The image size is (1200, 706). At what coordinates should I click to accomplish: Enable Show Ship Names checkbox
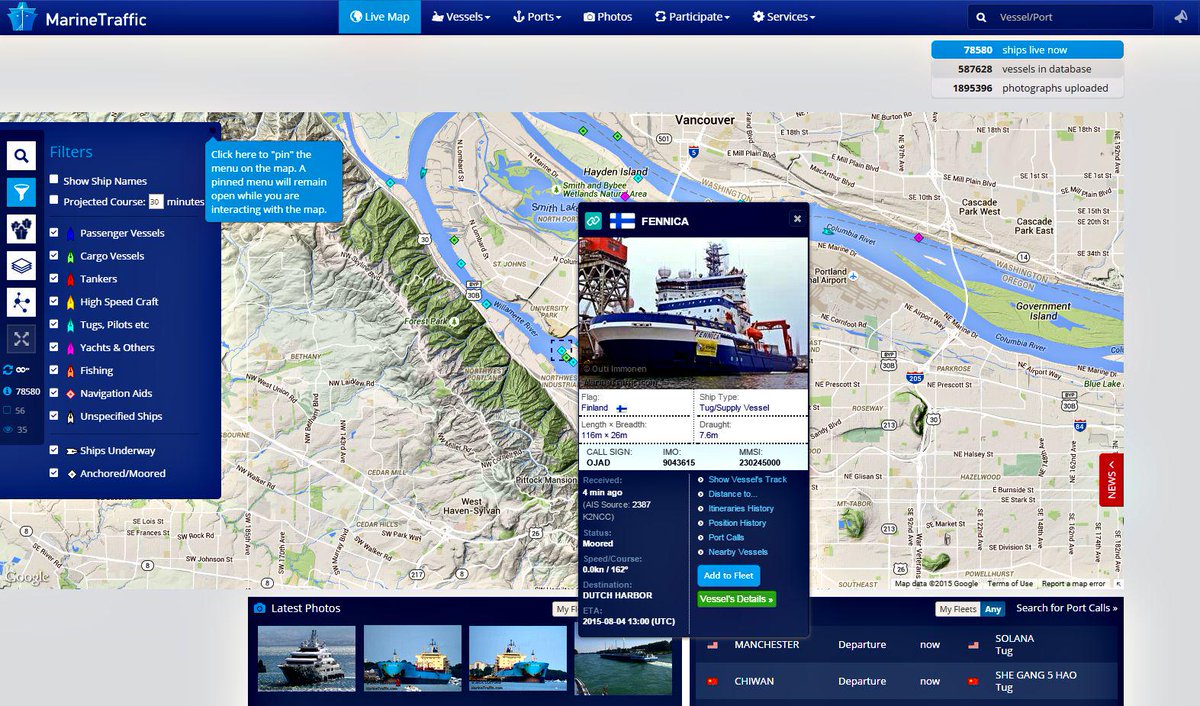[x=54, y=180]
